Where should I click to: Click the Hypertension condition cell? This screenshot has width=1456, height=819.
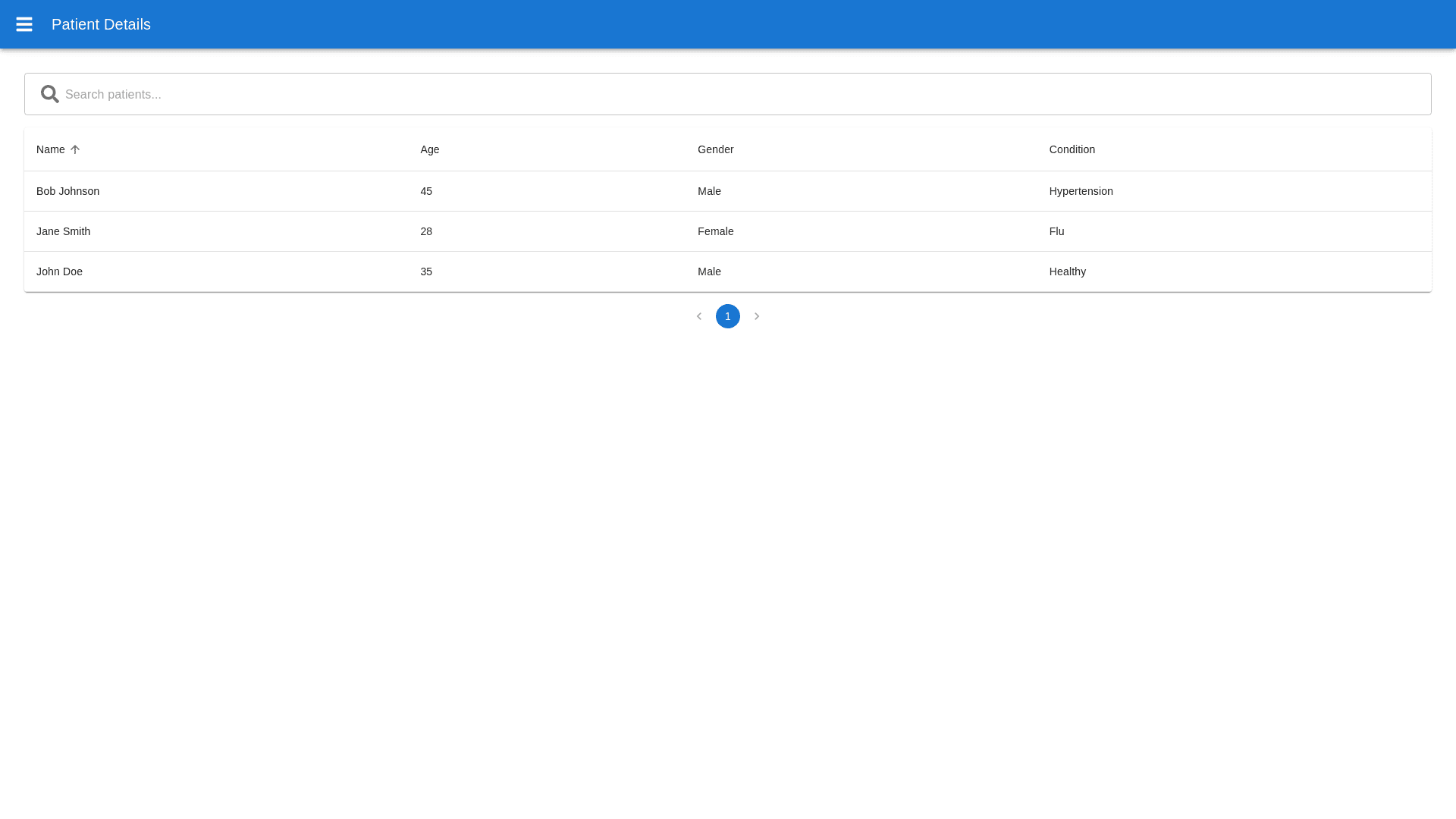click(x=1081, y=191)
